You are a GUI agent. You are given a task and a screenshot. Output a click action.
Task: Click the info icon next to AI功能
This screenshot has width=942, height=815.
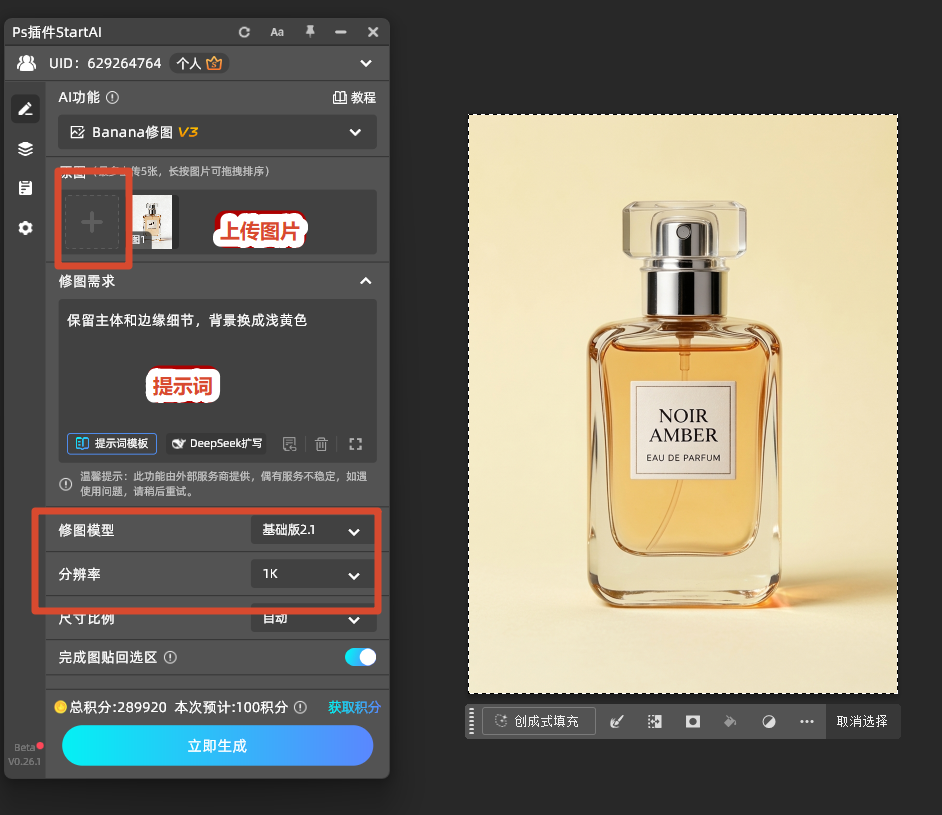pos(112,97)
